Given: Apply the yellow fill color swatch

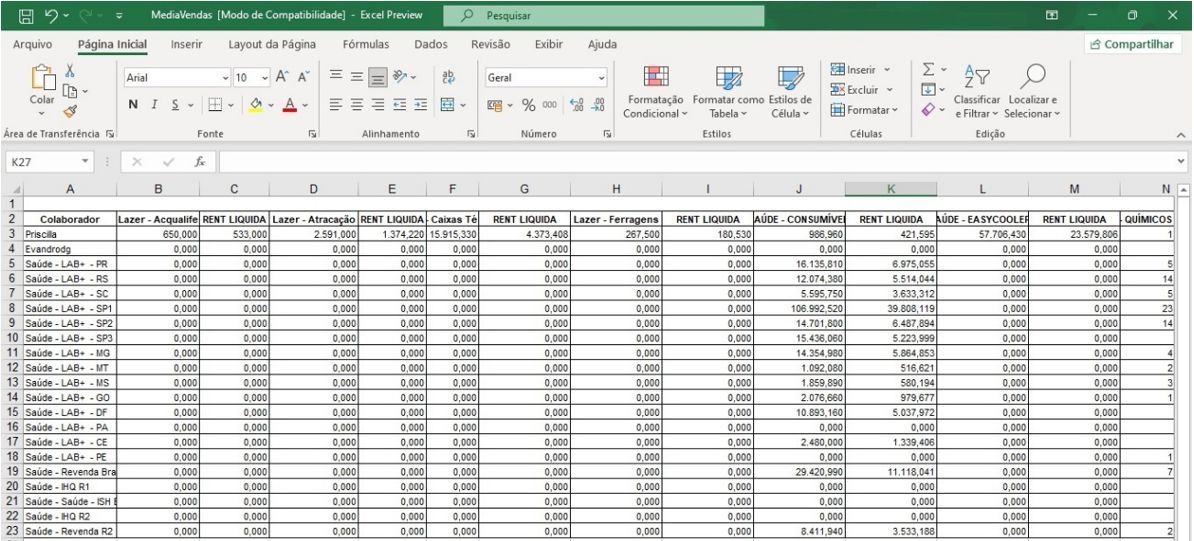Looking at the screenshot, I should (x=257, y=104).
